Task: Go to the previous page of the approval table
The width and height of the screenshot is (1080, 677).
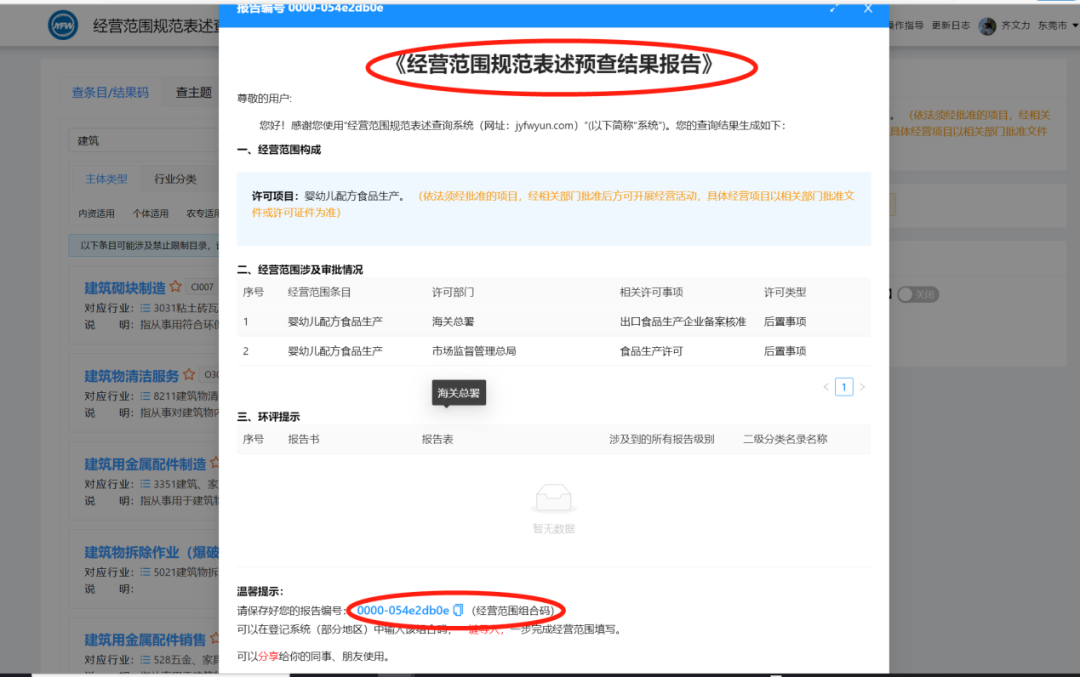Action: pos(826,387)
